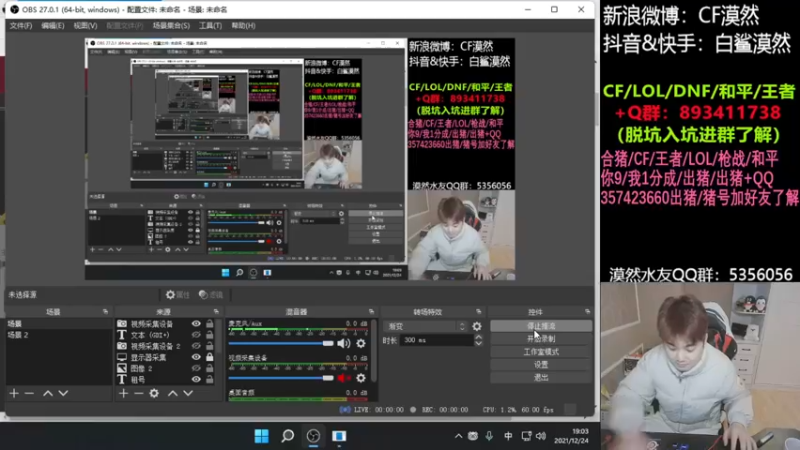Click the camera icon of 视频采集设备 source
The height and width of the screenshot is (450, 800).
[122, 323]
